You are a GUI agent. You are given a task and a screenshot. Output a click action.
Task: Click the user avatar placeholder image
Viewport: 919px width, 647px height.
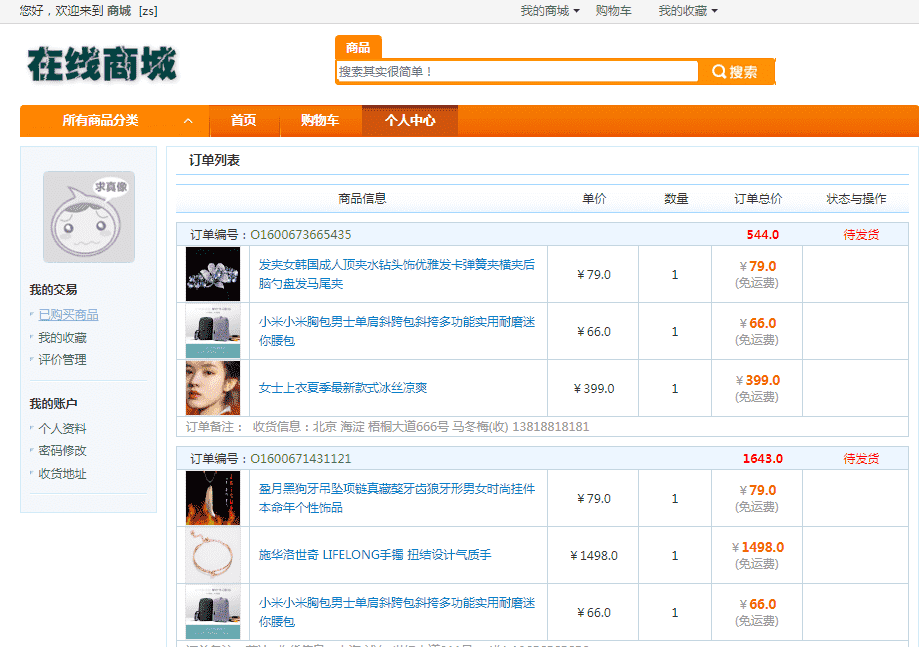[88, 216]
